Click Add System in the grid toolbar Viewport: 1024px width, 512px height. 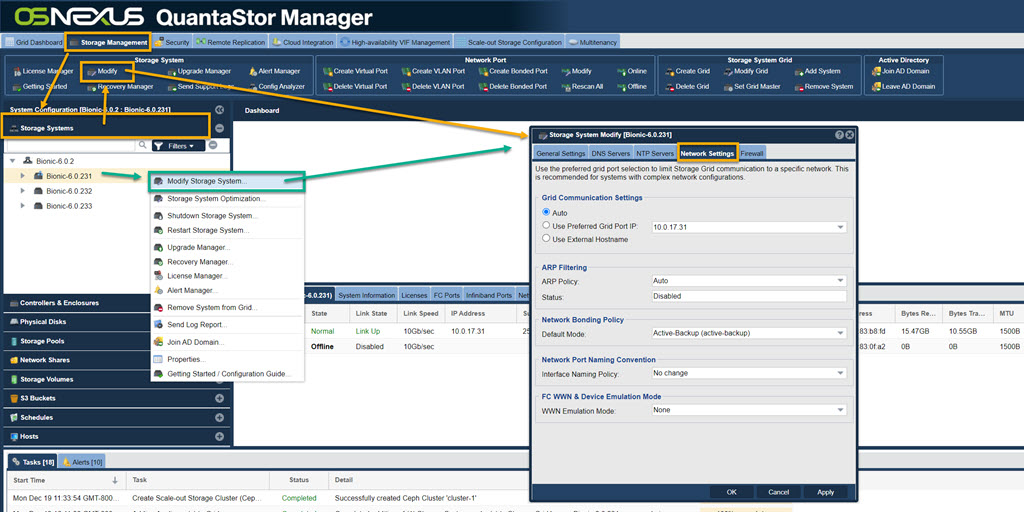point(817,71)
